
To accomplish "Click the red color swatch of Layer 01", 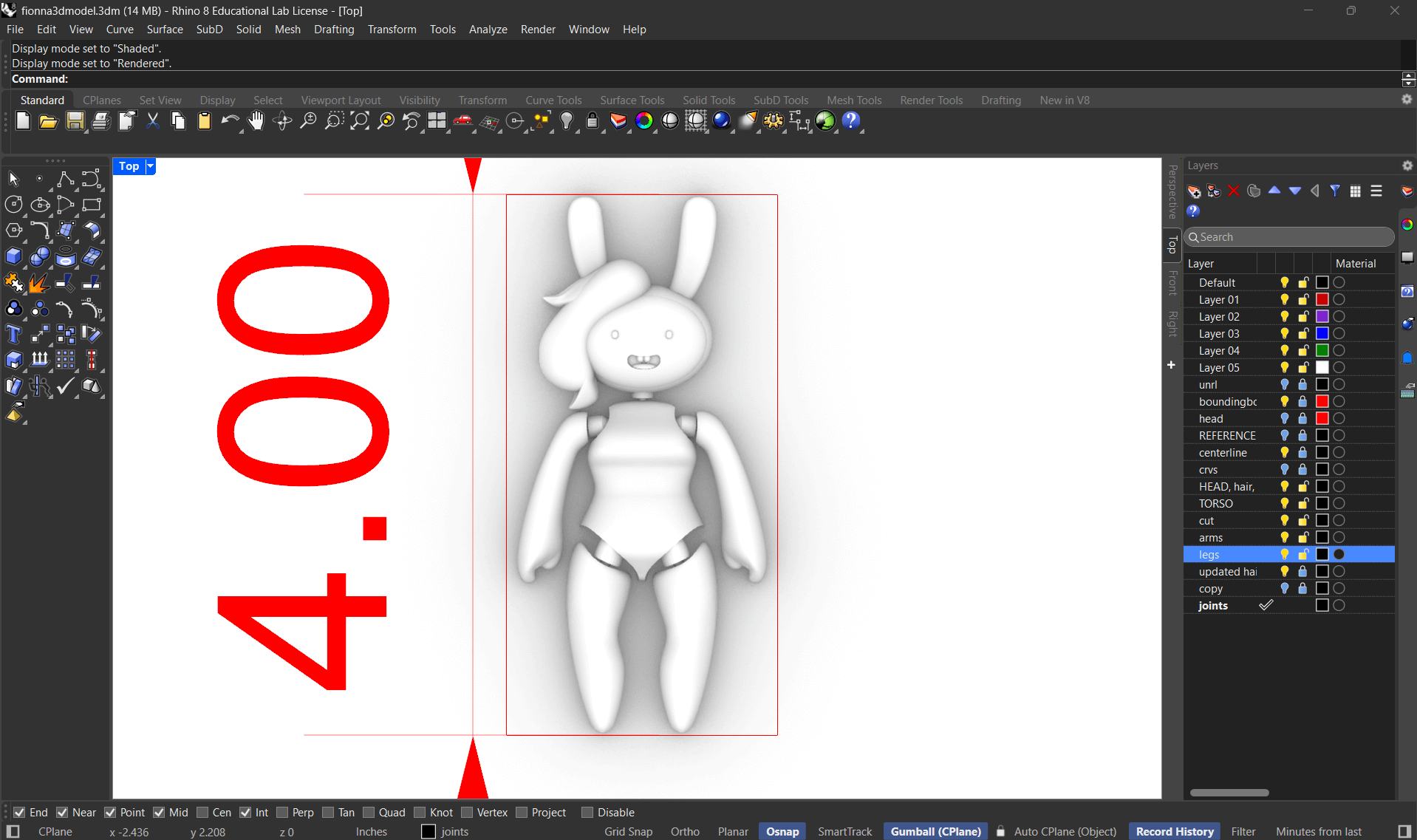I will (x=1322, y=300).
